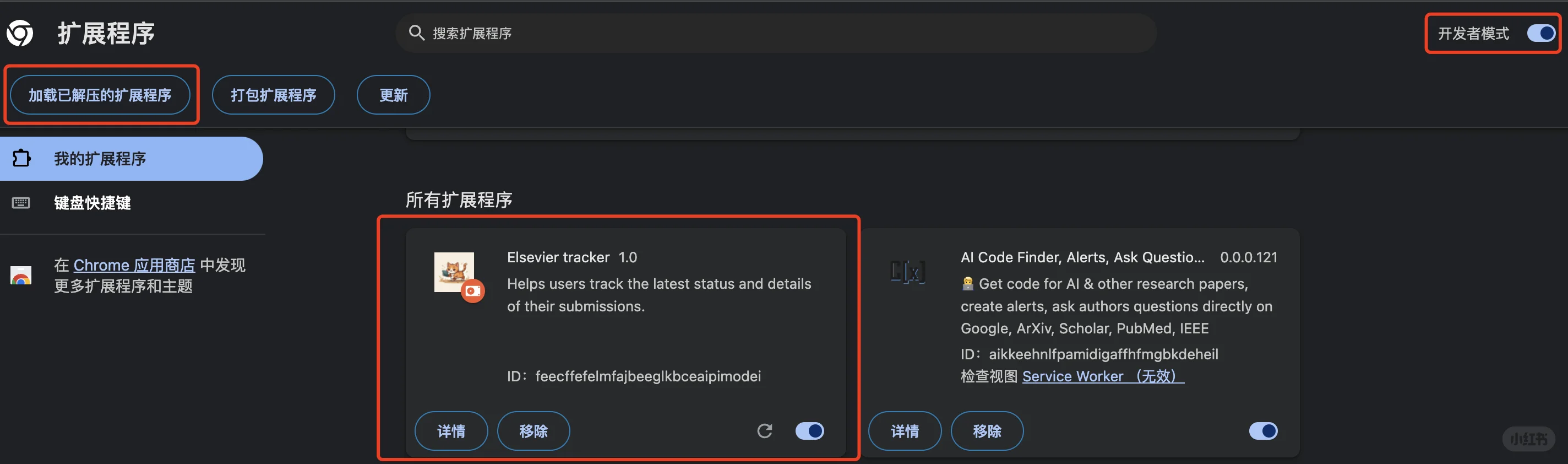Click 移除 for Elsevier tracker
Screen dimensions: 1568x464
click(x=534, y=431)
